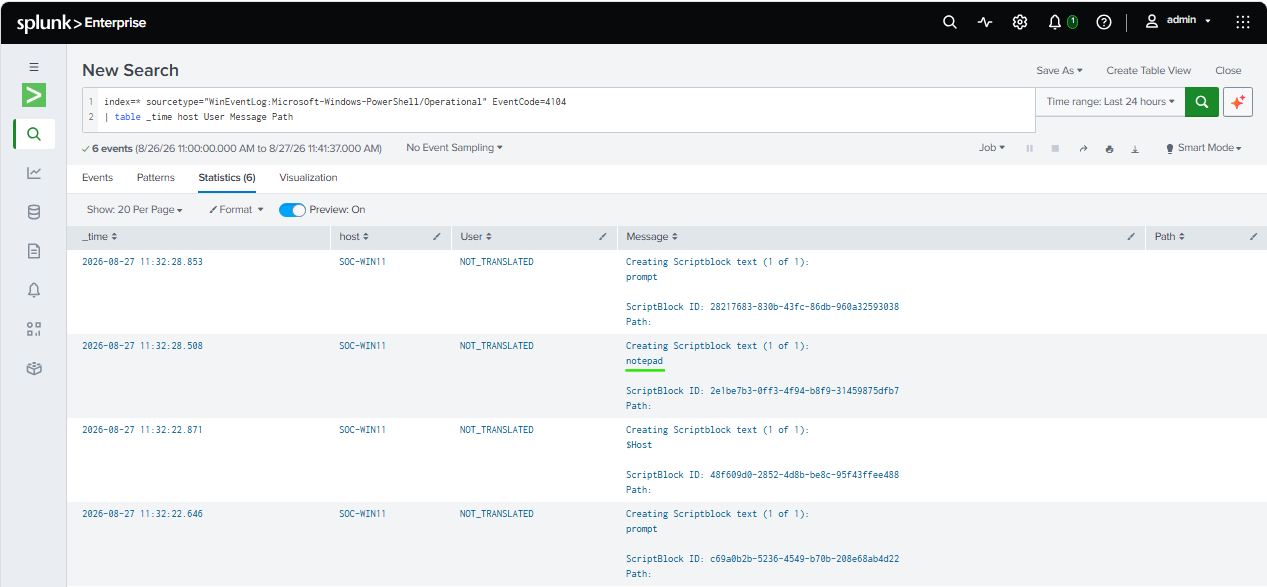
Task: Click timestamp 2026-08-27 11:32:22.871
Action: point(142,430)
